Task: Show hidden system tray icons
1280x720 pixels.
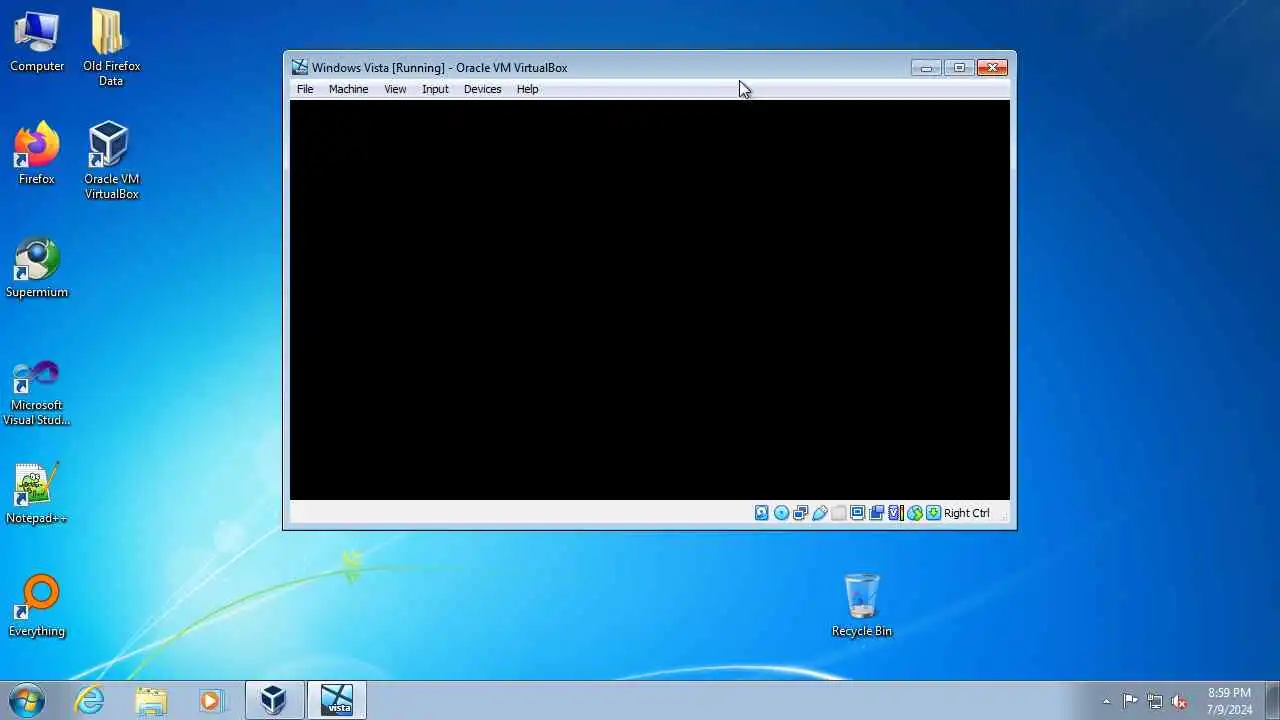Action: 1106,701
